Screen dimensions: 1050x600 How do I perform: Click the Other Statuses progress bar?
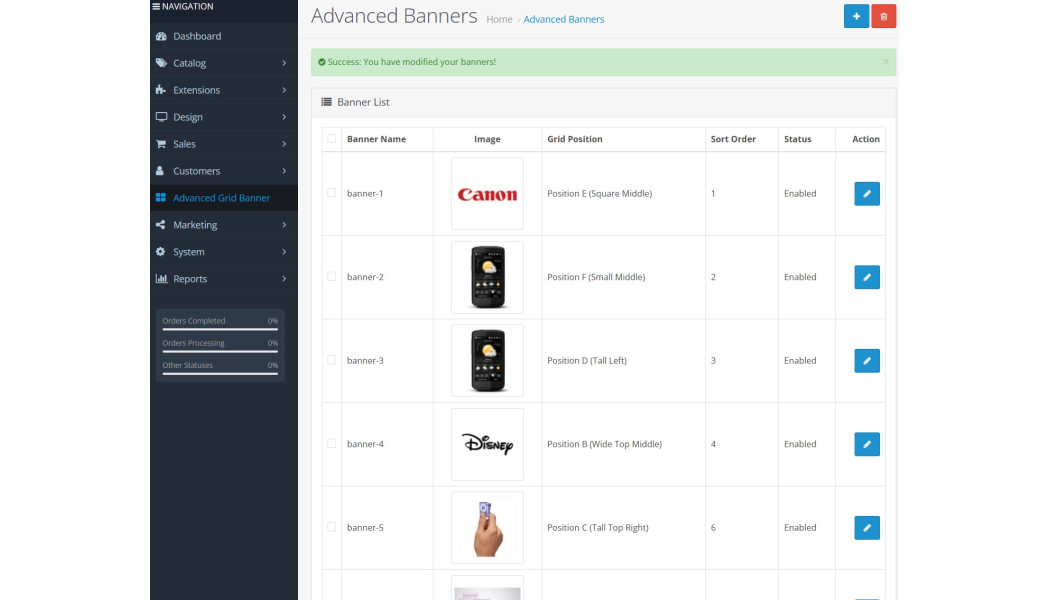coord(220,373)
